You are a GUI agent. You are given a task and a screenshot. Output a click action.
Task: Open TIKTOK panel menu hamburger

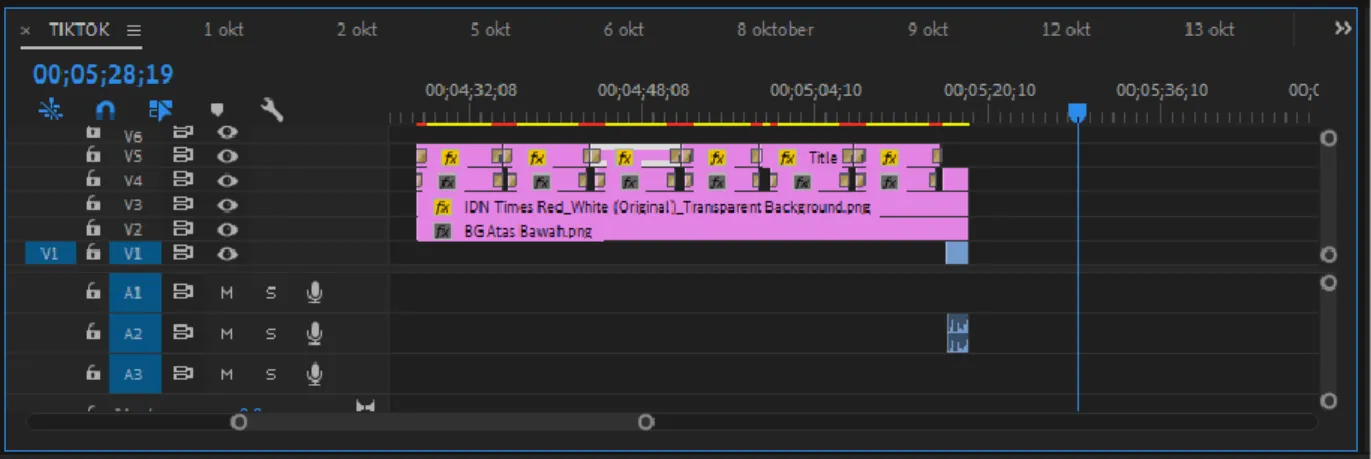134,31
